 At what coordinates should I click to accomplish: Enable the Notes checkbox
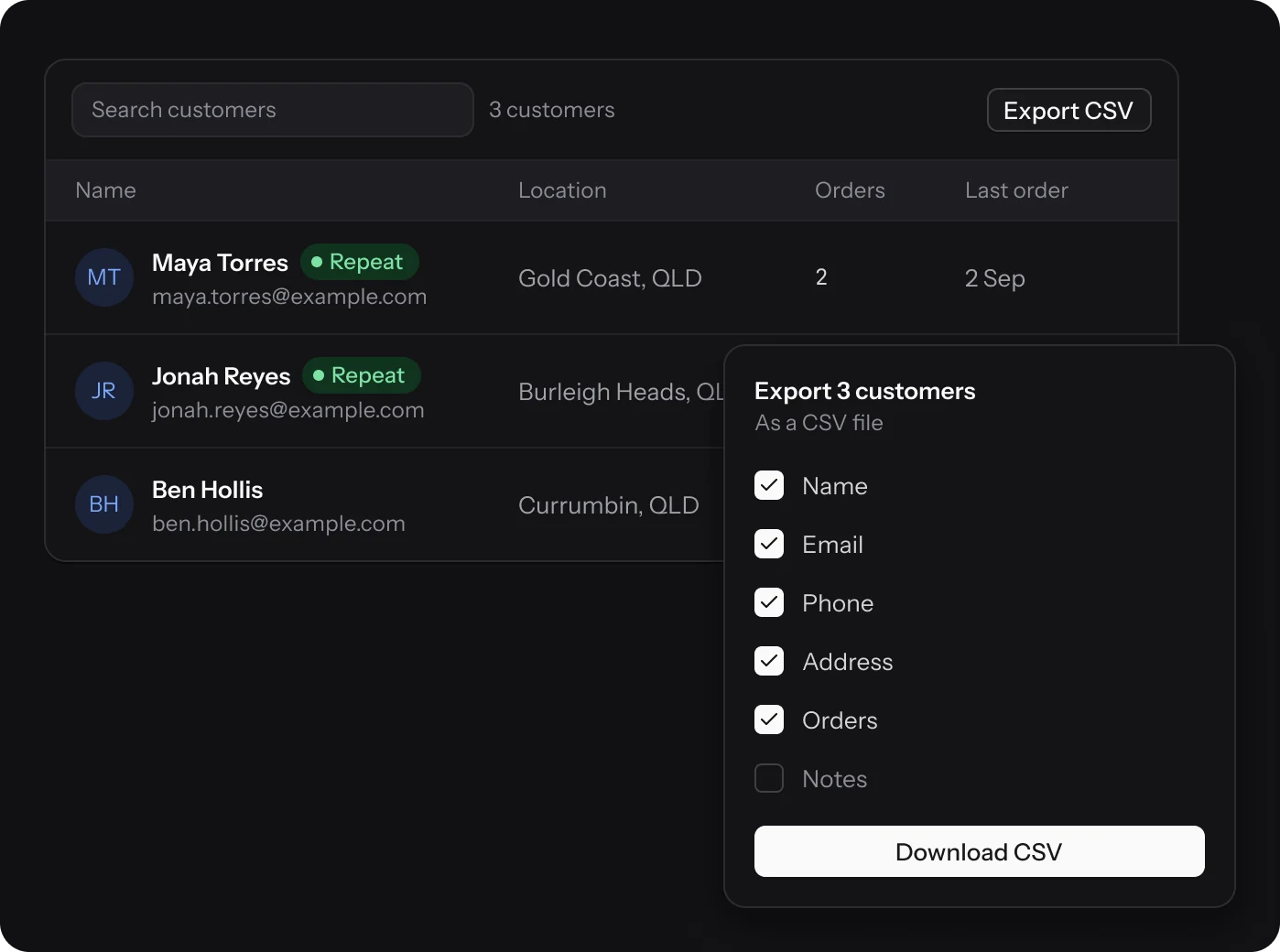769,778
